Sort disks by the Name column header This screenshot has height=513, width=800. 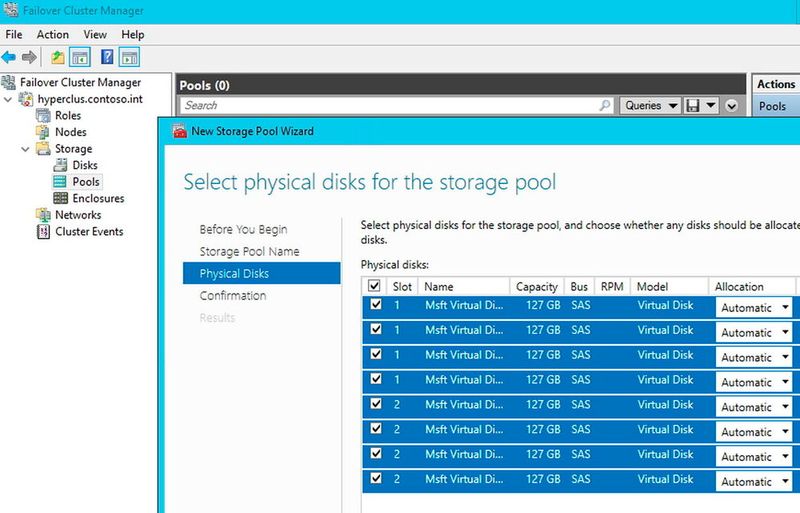464,286
